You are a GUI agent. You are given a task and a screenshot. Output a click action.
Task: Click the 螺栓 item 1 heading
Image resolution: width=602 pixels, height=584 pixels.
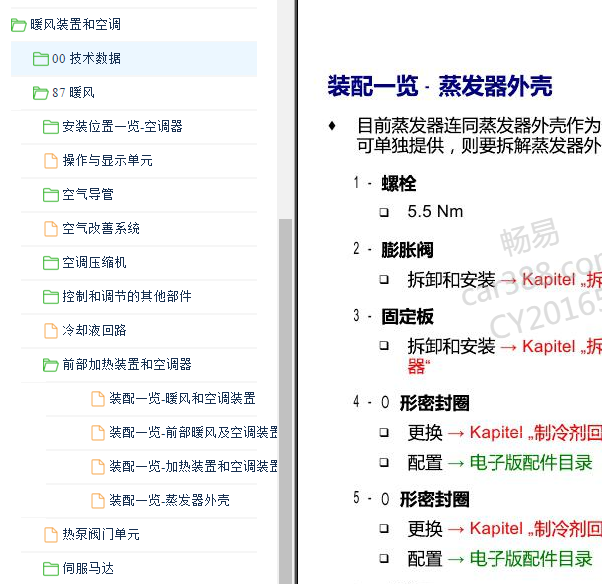399,184
